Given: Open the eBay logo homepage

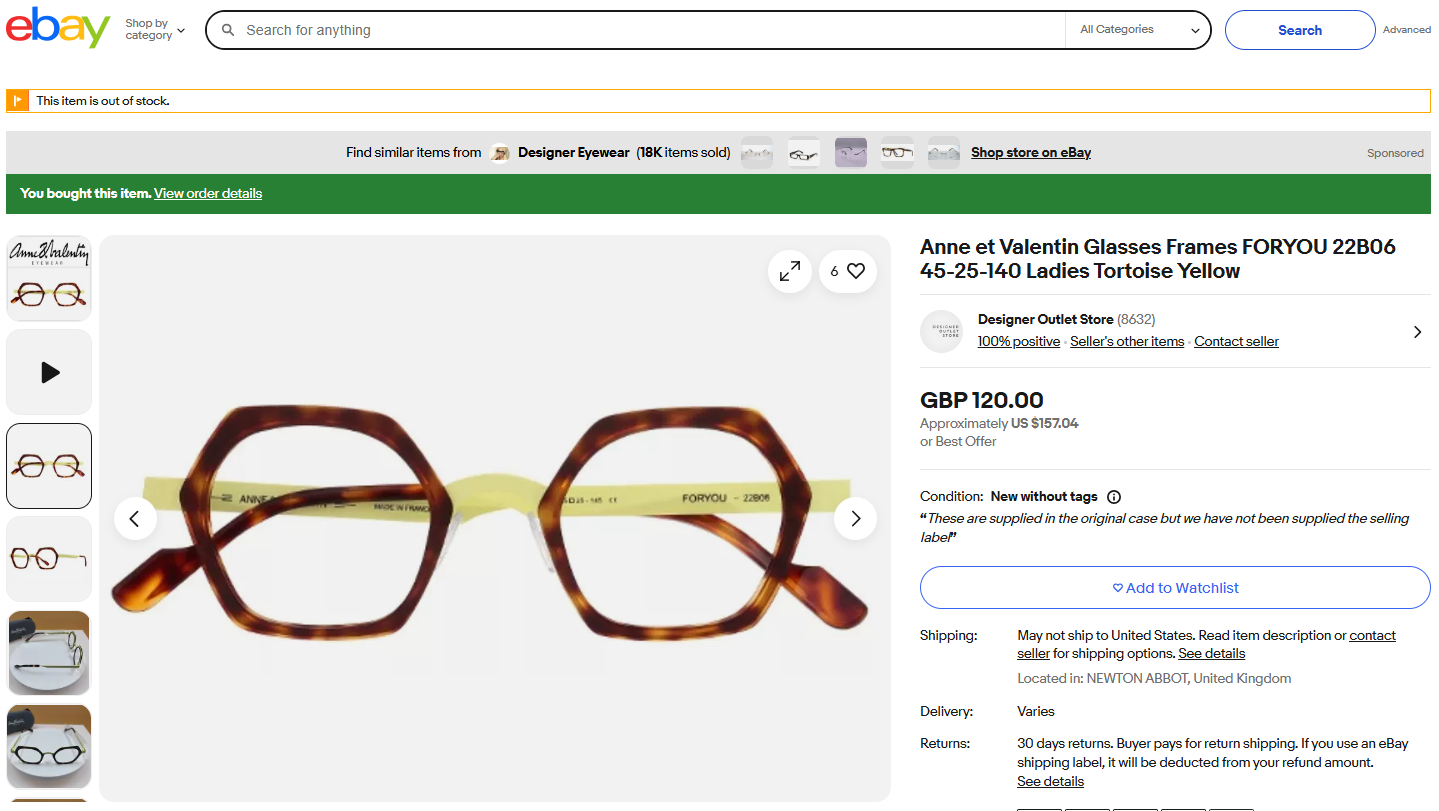Looking at the screenshot, I should tap(58, 28).
